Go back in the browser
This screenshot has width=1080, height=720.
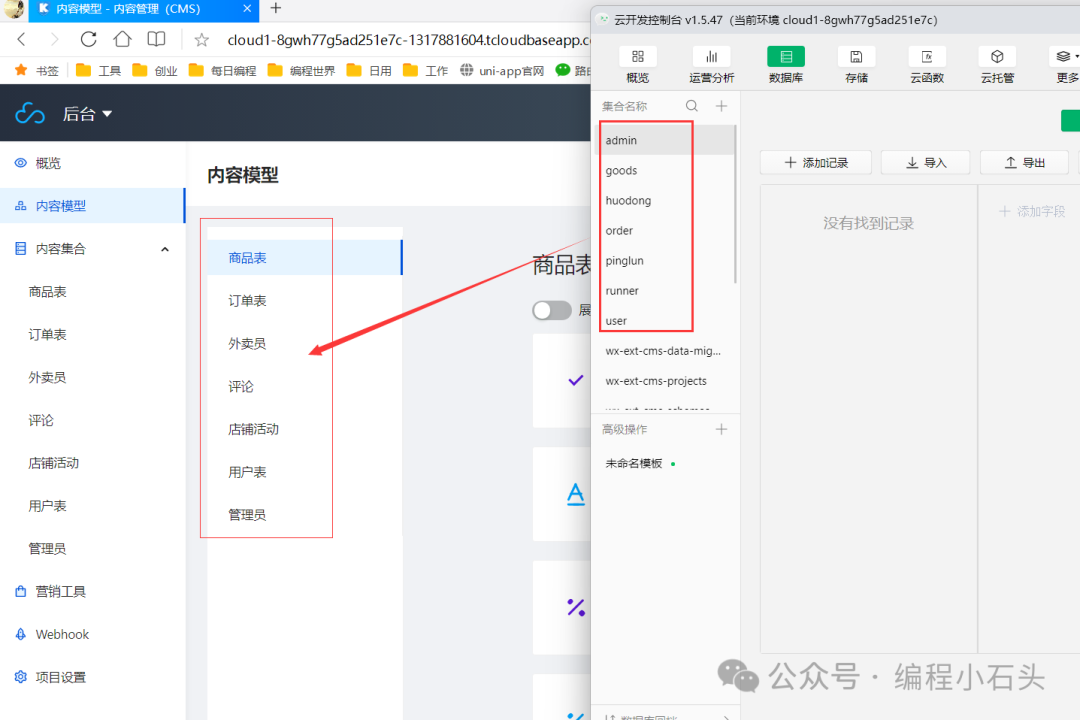point(21,39)
